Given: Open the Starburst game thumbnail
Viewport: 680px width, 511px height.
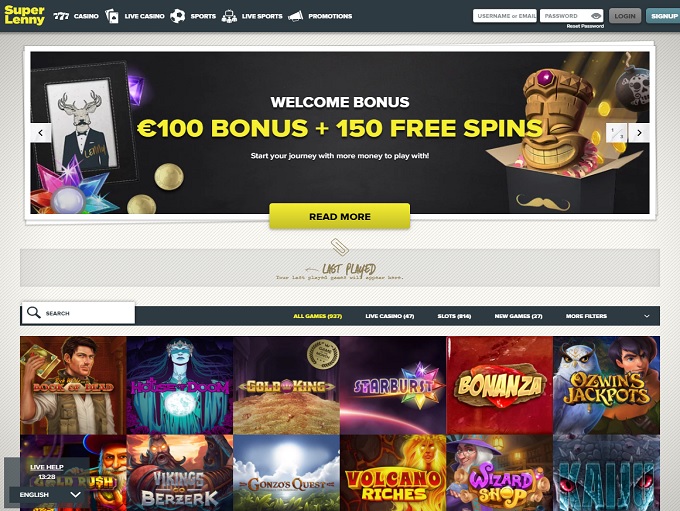Looking at the screenshot, I should click(393, 385).
